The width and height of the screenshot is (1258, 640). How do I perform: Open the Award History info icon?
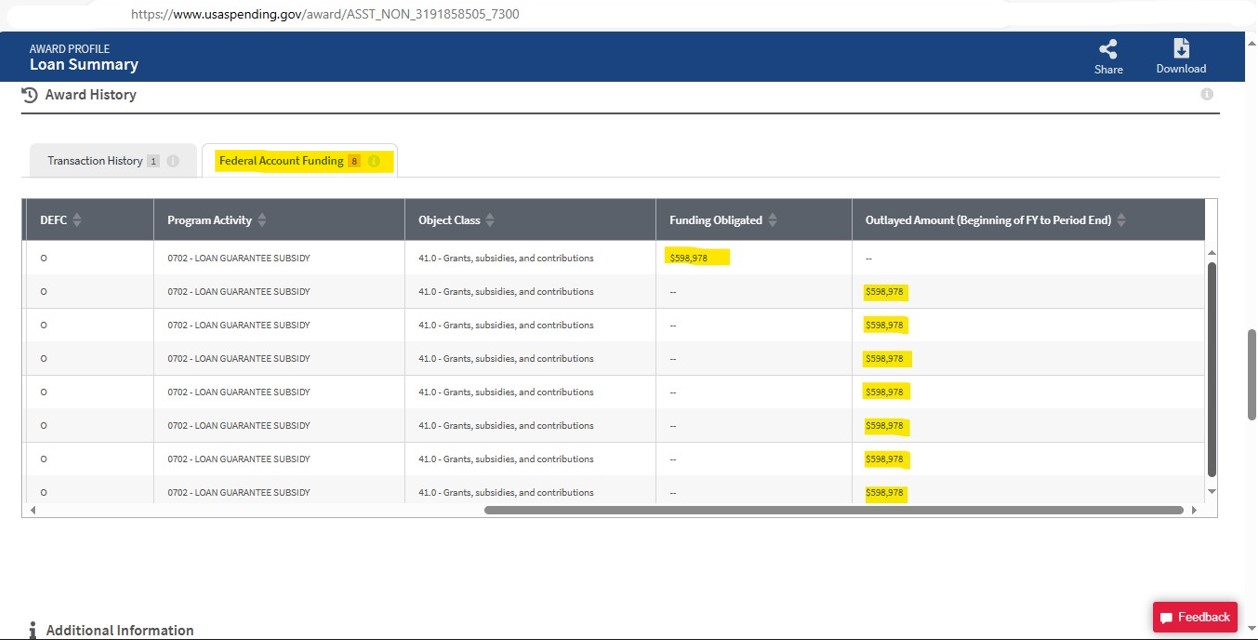(x=1207, y=94)
